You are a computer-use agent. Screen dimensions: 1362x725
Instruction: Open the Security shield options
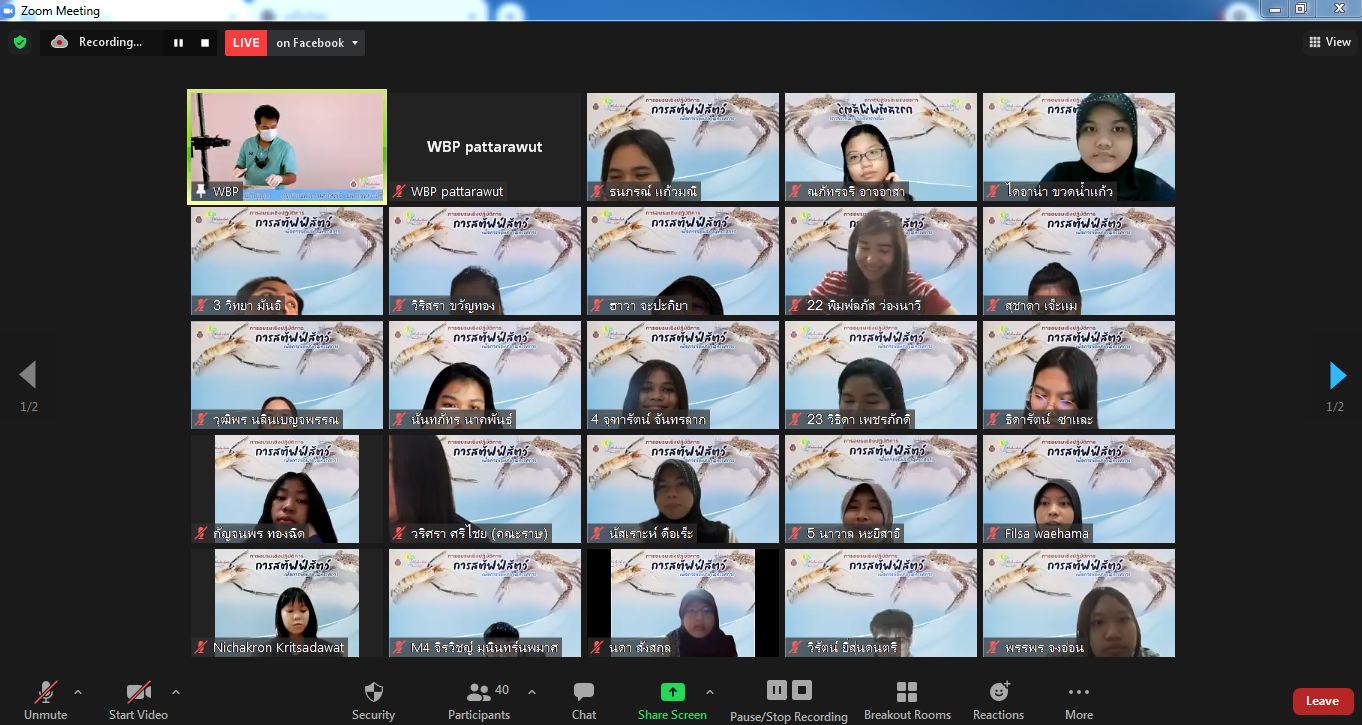(x=373, y=700)
